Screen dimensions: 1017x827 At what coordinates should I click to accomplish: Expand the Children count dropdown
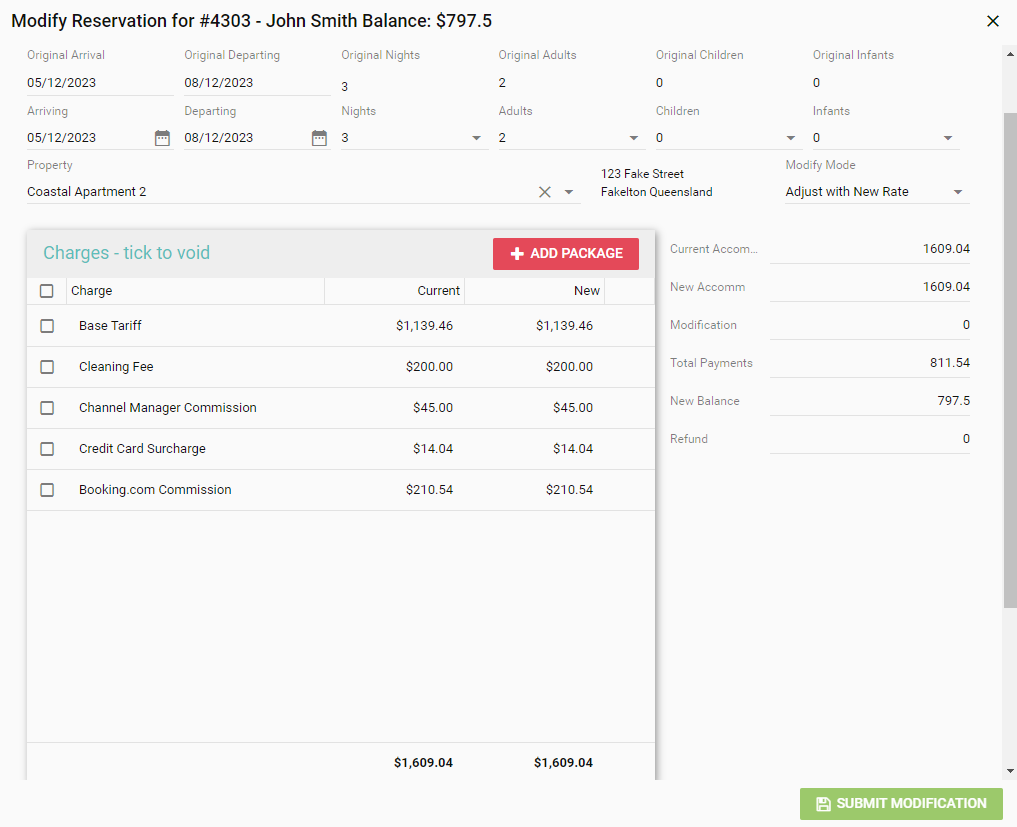tap(791, 138)
